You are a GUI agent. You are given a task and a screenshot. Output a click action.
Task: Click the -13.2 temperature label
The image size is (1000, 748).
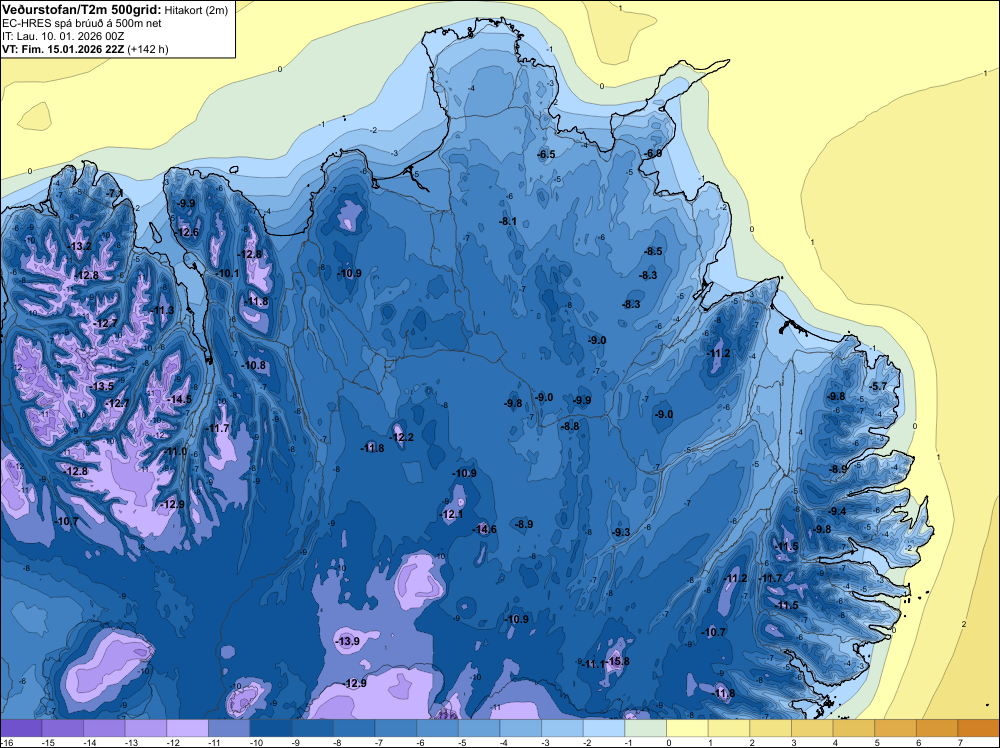tap(80, 246)
